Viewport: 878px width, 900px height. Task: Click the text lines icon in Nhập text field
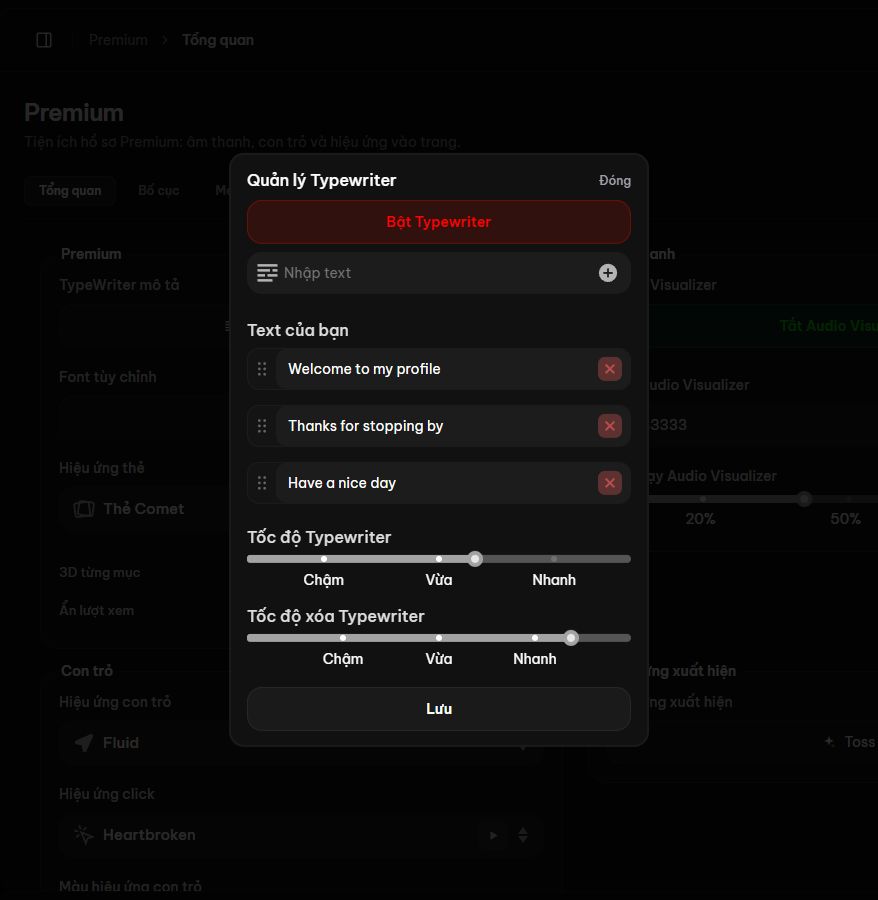tap(267, 273)
